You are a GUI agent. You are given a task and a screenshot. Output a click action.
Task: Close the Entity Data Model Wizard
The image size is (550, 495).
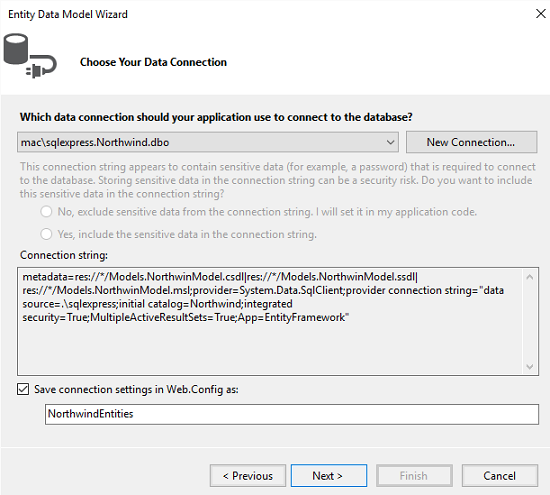[541, 14]
